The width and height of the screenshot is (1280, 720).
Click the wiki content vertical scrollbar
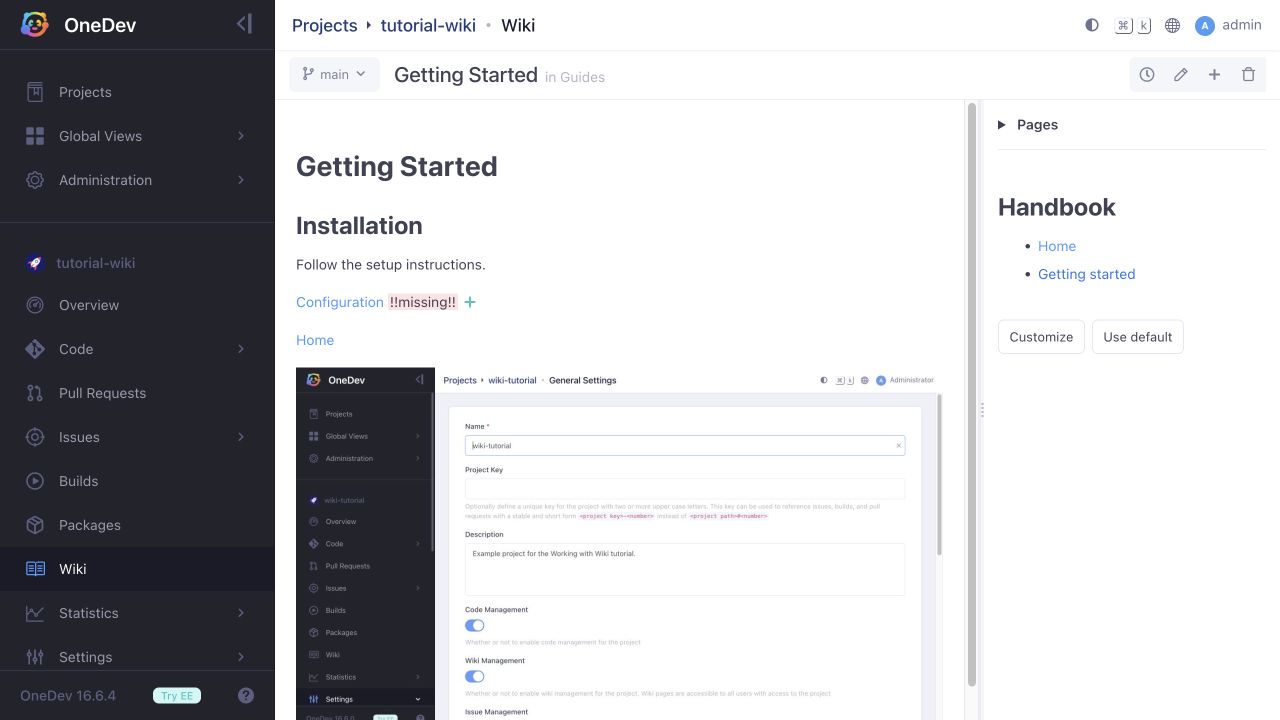pos(972,394)
